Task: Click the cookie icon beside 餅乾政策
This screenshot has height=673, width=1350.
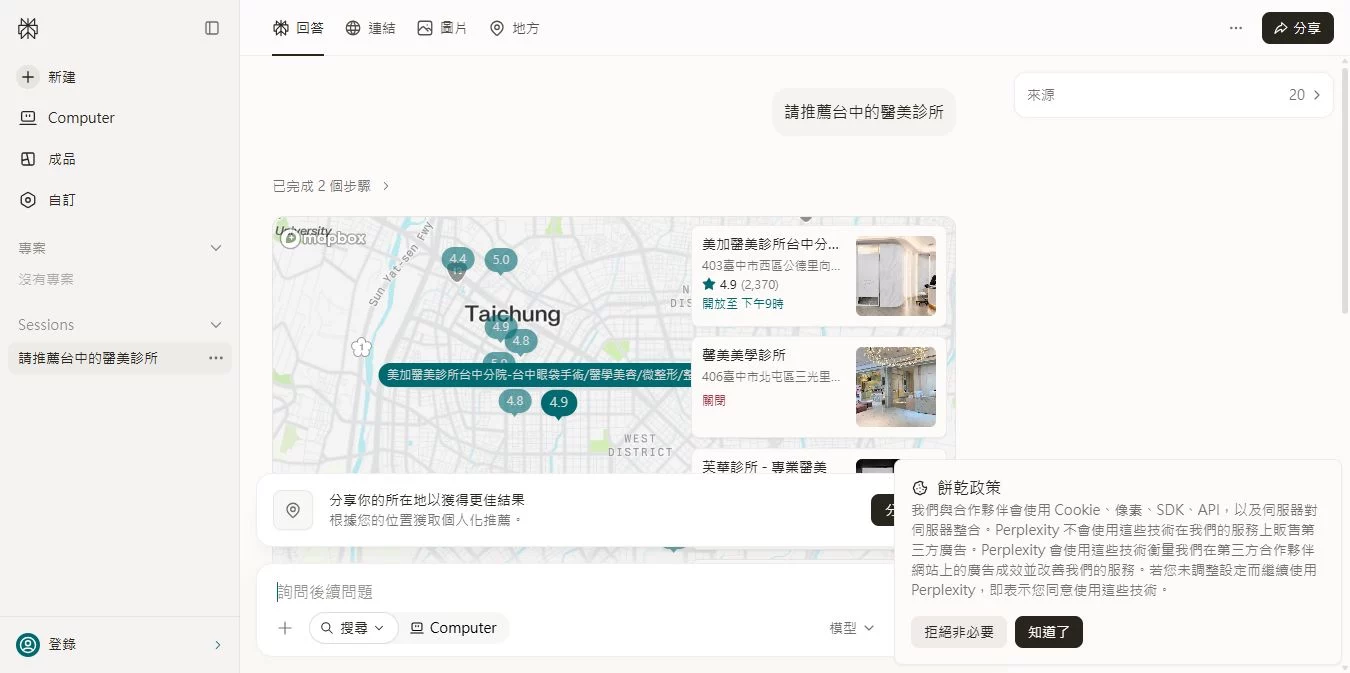Action: click(920, 488)
